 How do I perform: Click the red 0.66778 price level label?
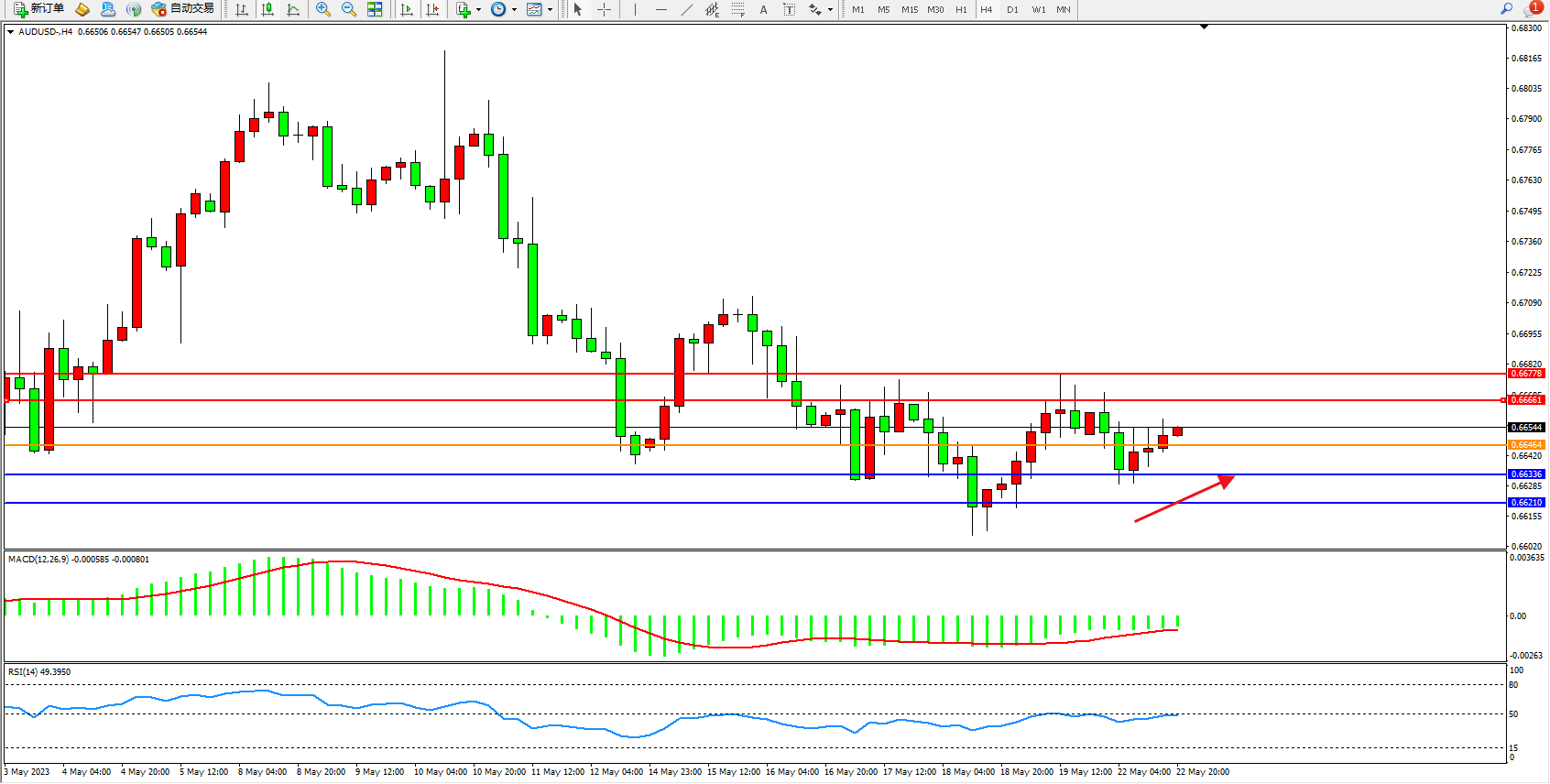(x=1526, y=374)
